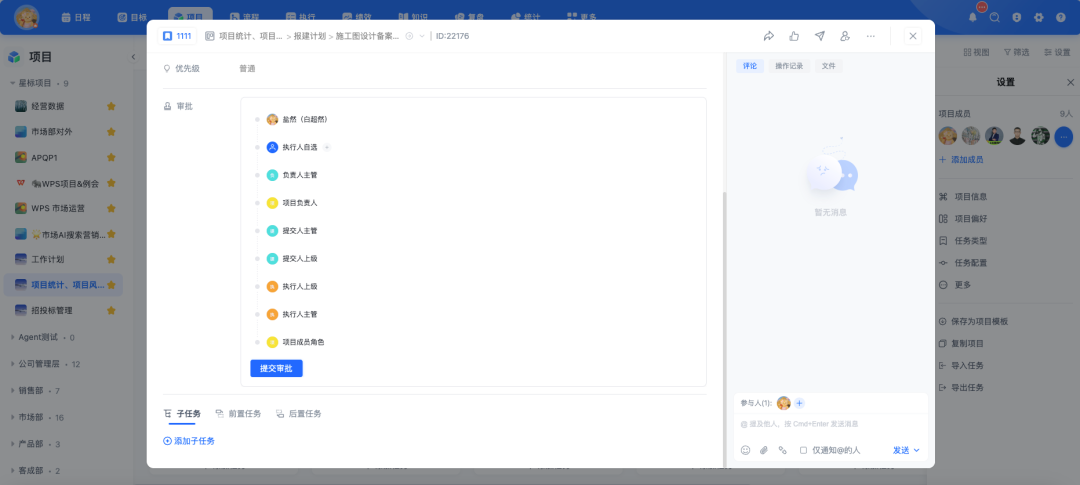Screen dimensions: 1080x485
Task: Unstar the WPS 市场运营 project
Action: point(111,208)
